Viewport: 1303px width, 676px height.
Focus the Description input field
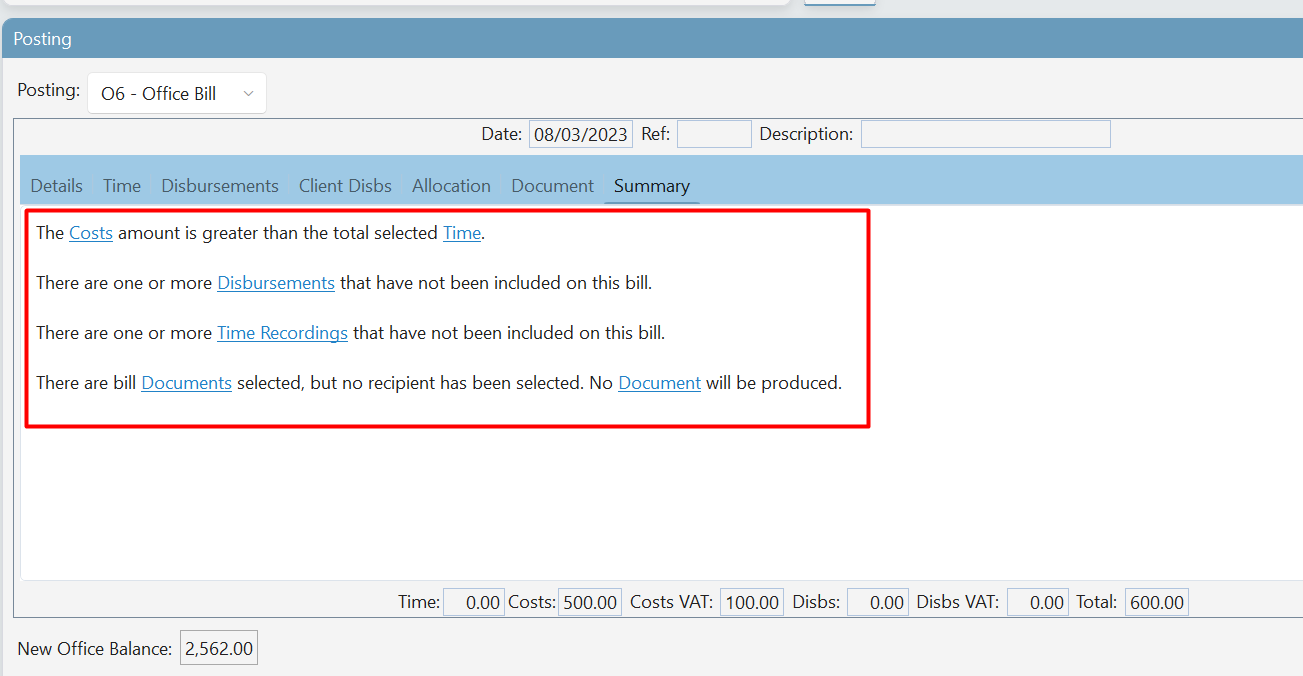(x=986, y=134)
